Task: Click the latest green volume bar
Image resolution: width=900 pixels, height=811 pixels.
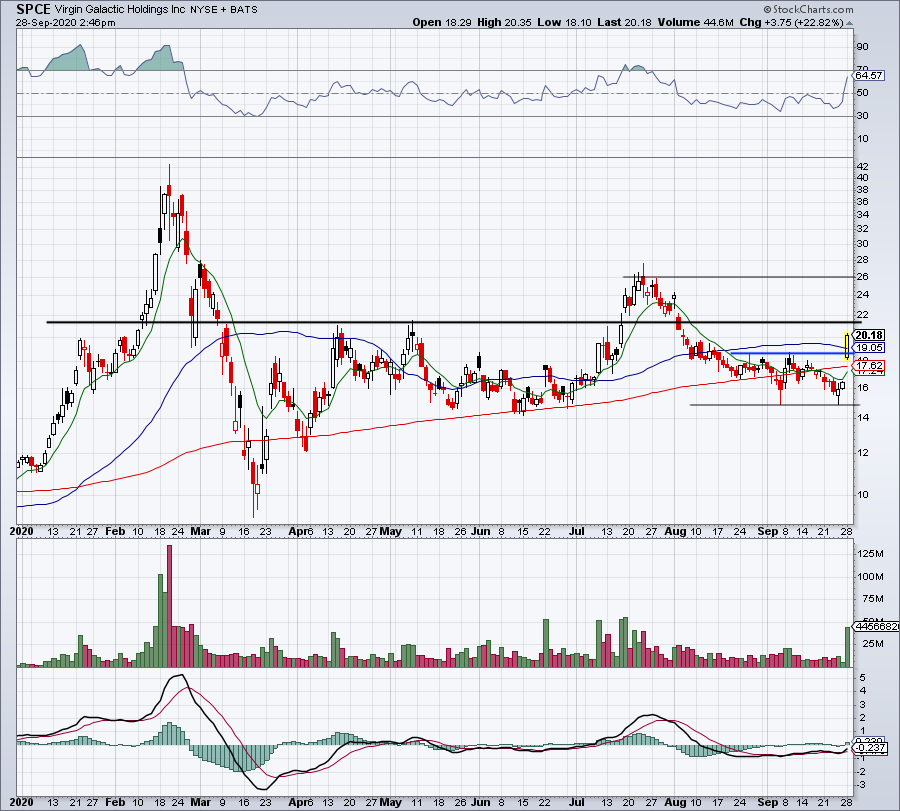Action: (848, 646)
